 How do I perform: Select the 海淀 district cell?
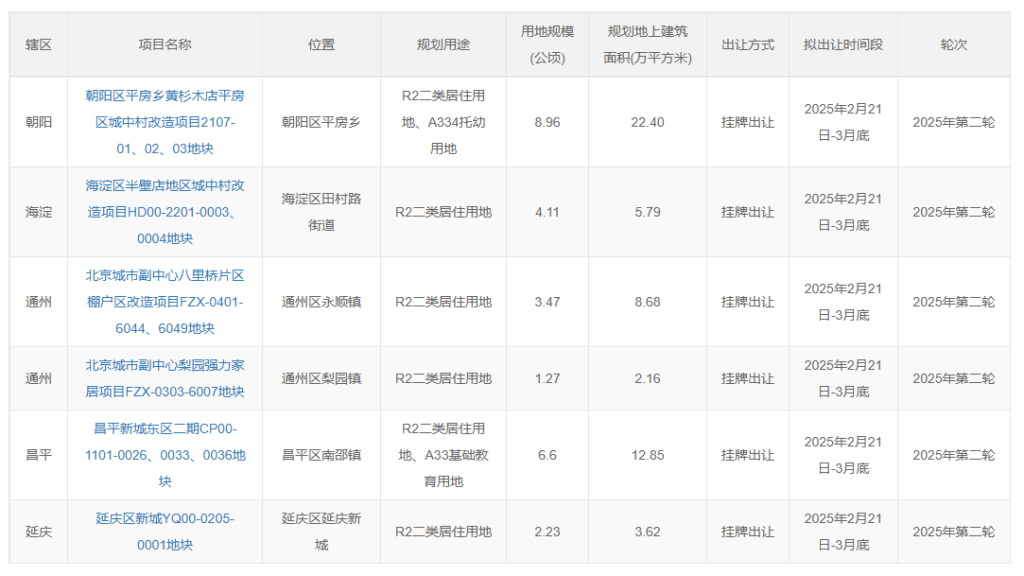pos(39,212)
